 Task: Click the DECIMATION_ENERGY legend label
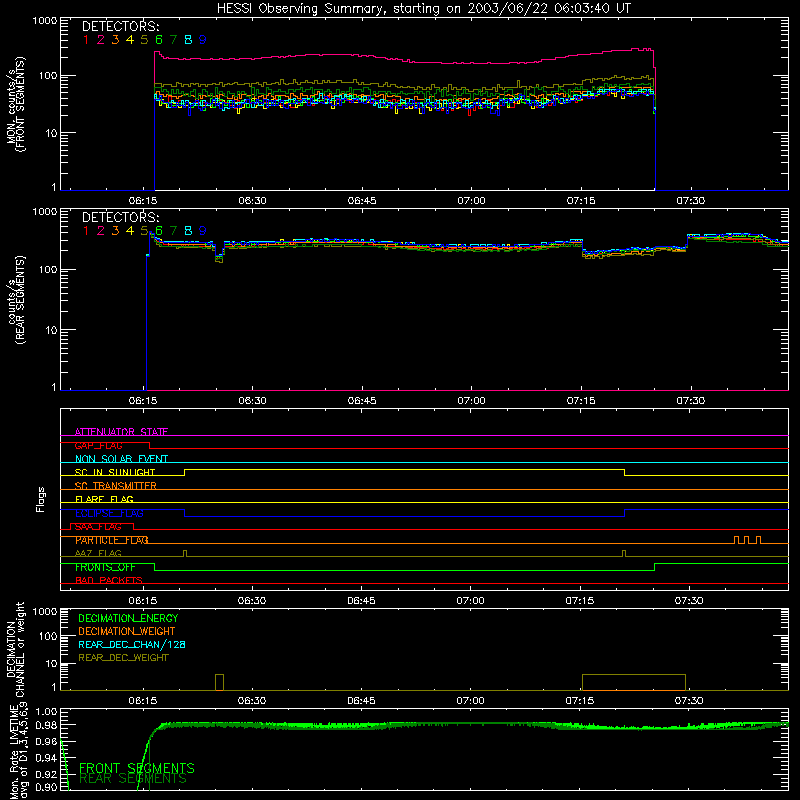tap(128, 618)
